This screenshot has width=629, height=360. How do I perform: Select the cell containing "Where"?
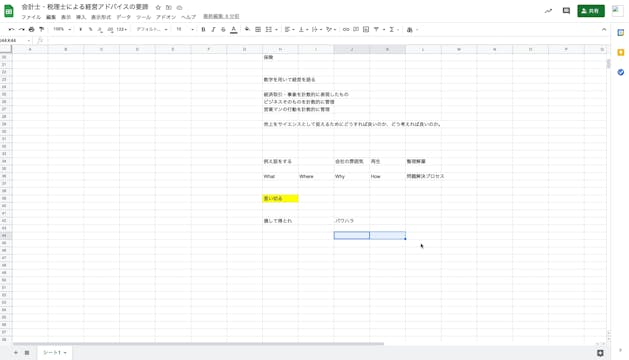pyautogui.click(x=316, y=176)
